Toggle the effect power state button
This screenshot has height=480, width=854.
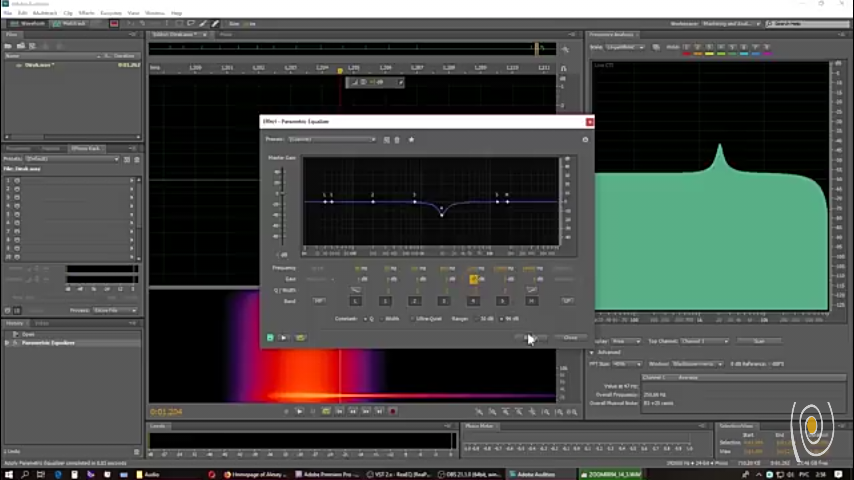270,337
